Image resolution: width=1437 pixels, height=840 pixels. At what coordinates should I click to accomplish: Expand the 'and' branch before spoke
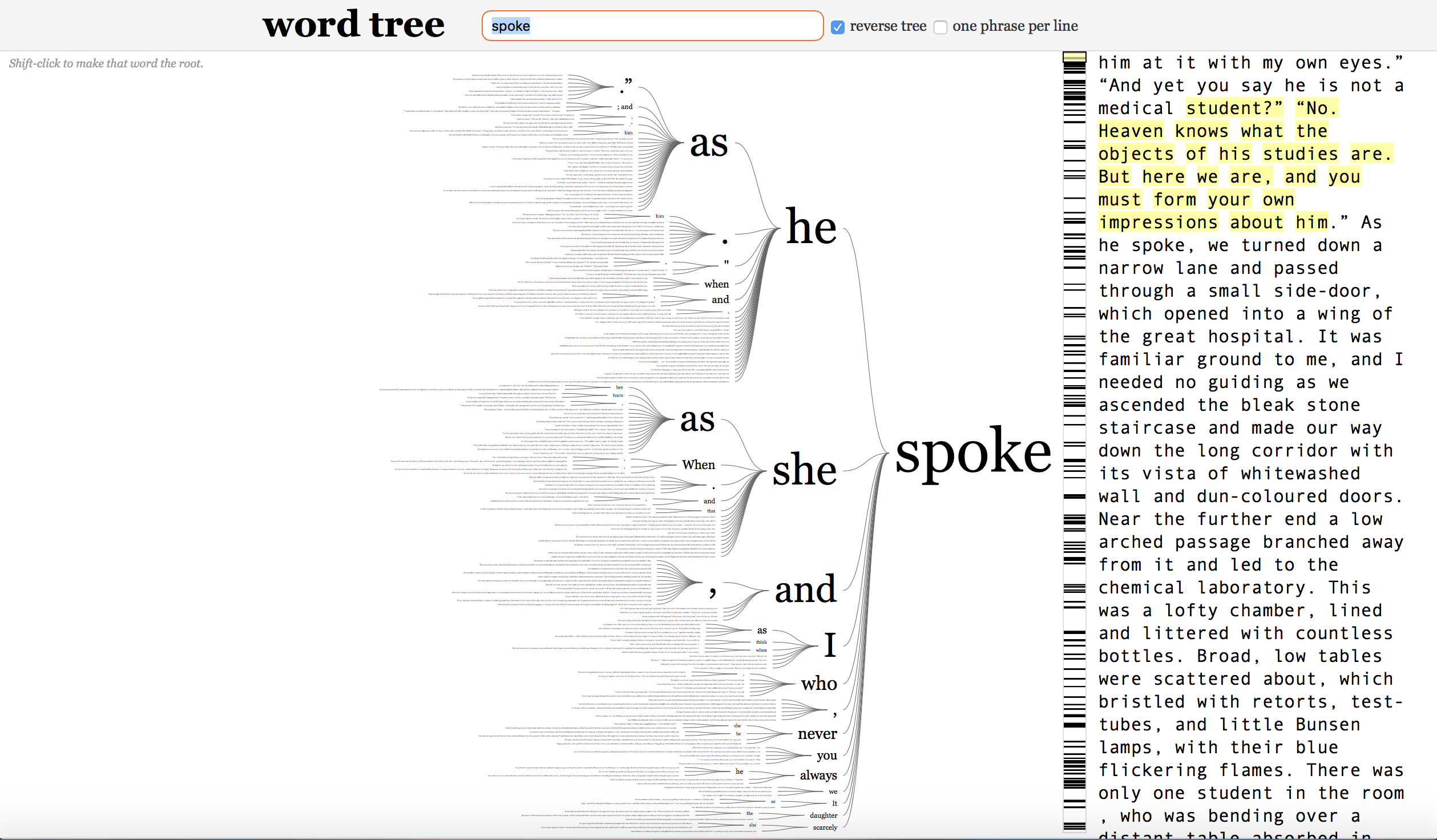click(x=805, y=589)
